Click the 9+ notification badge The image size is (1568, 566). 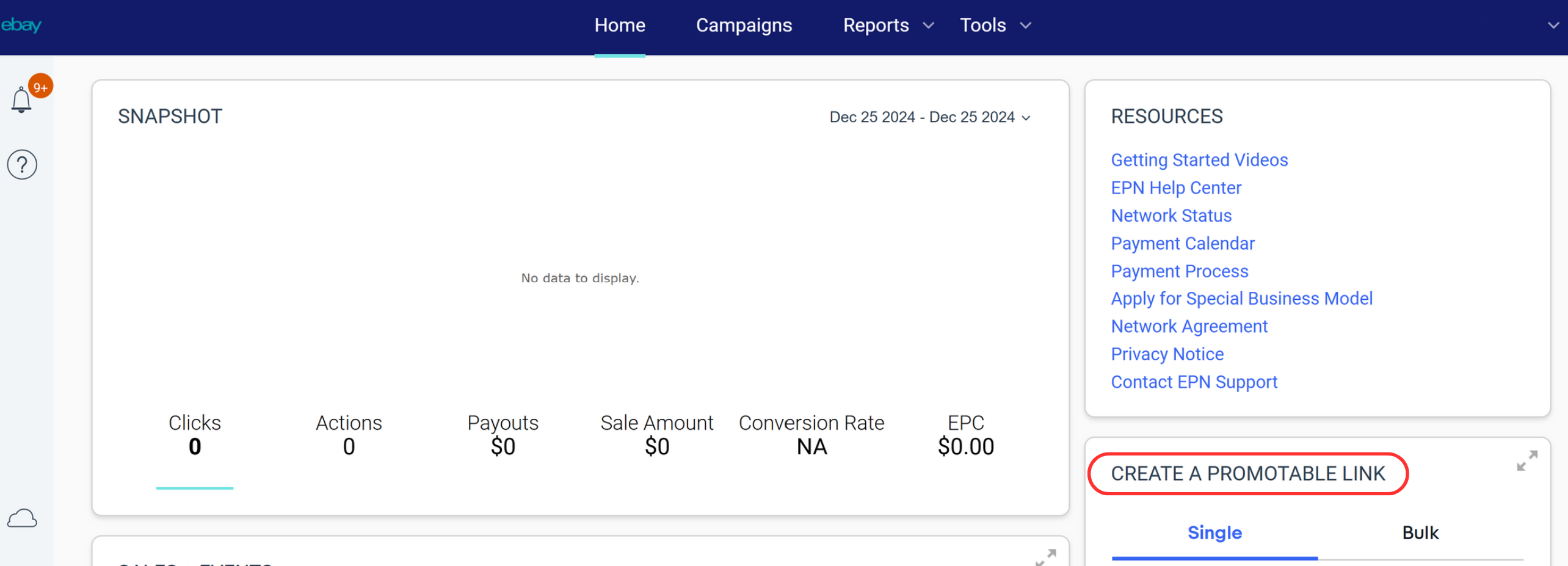(41, 87)
